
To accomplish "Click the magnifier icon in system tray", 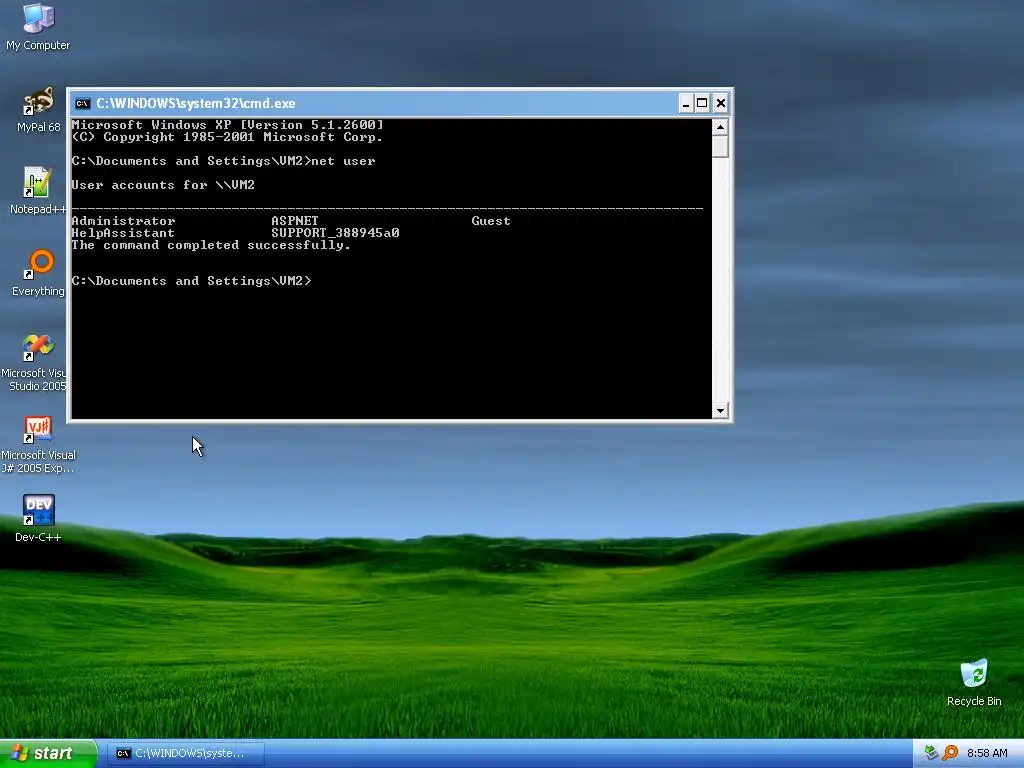I will [950, 753].
